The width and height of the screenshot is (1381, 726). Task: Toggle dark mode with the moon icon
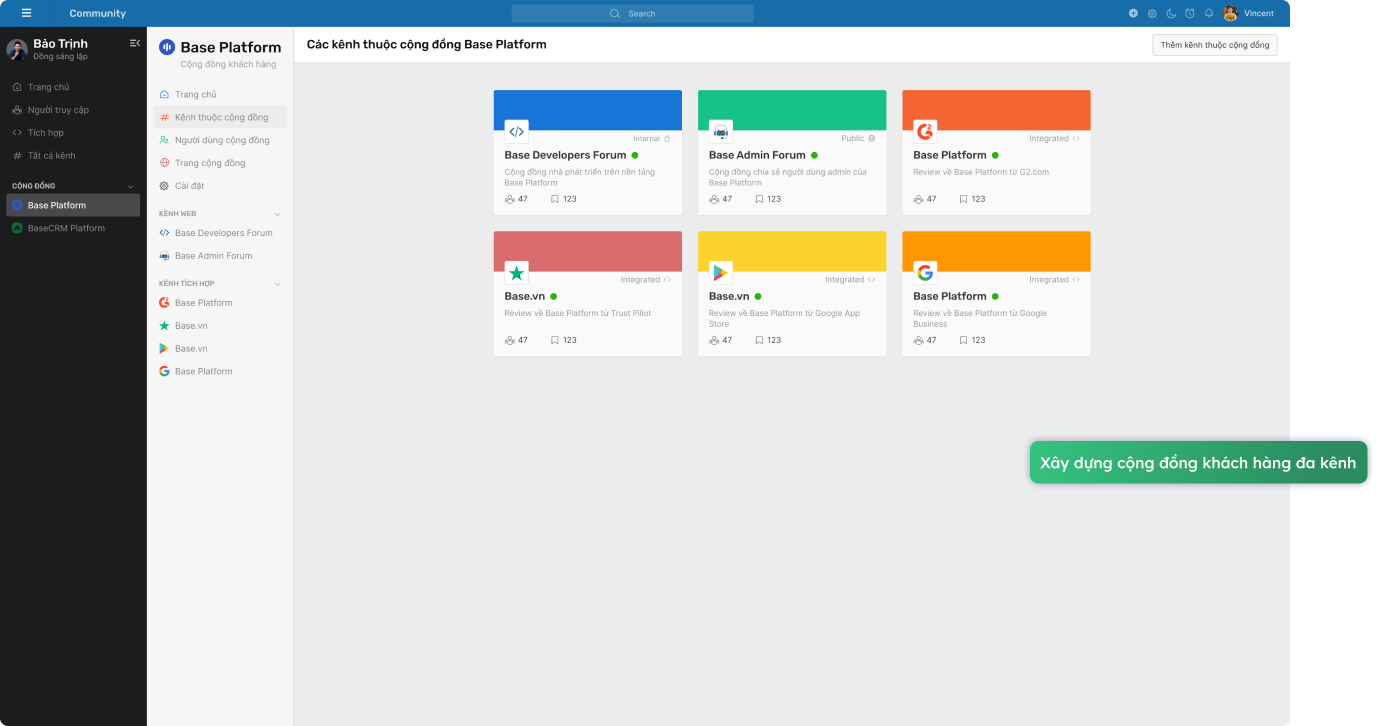click(x=1171, y=13)
